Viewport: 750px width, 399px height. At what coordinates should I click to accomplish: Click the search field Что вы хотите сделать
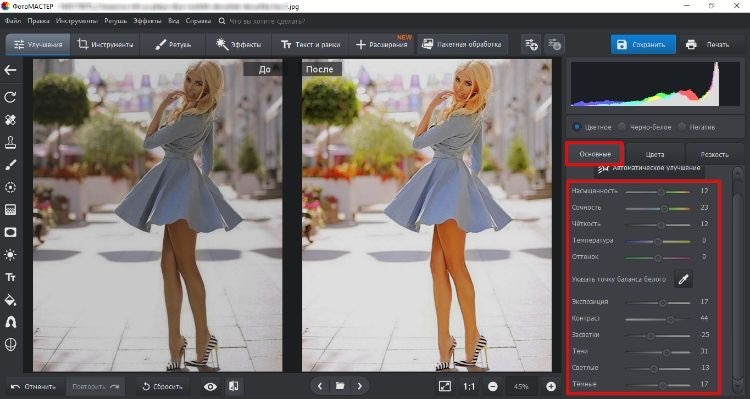pos(267,21)
